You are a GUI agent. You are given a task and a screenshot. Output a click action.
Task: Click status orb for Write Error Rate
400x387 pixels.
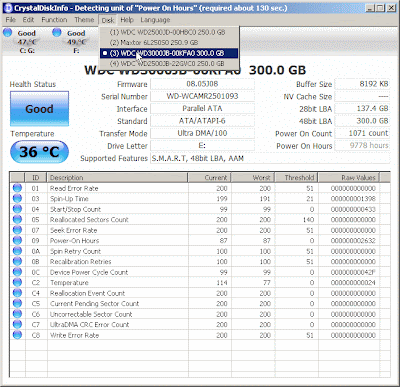[17, 335]
